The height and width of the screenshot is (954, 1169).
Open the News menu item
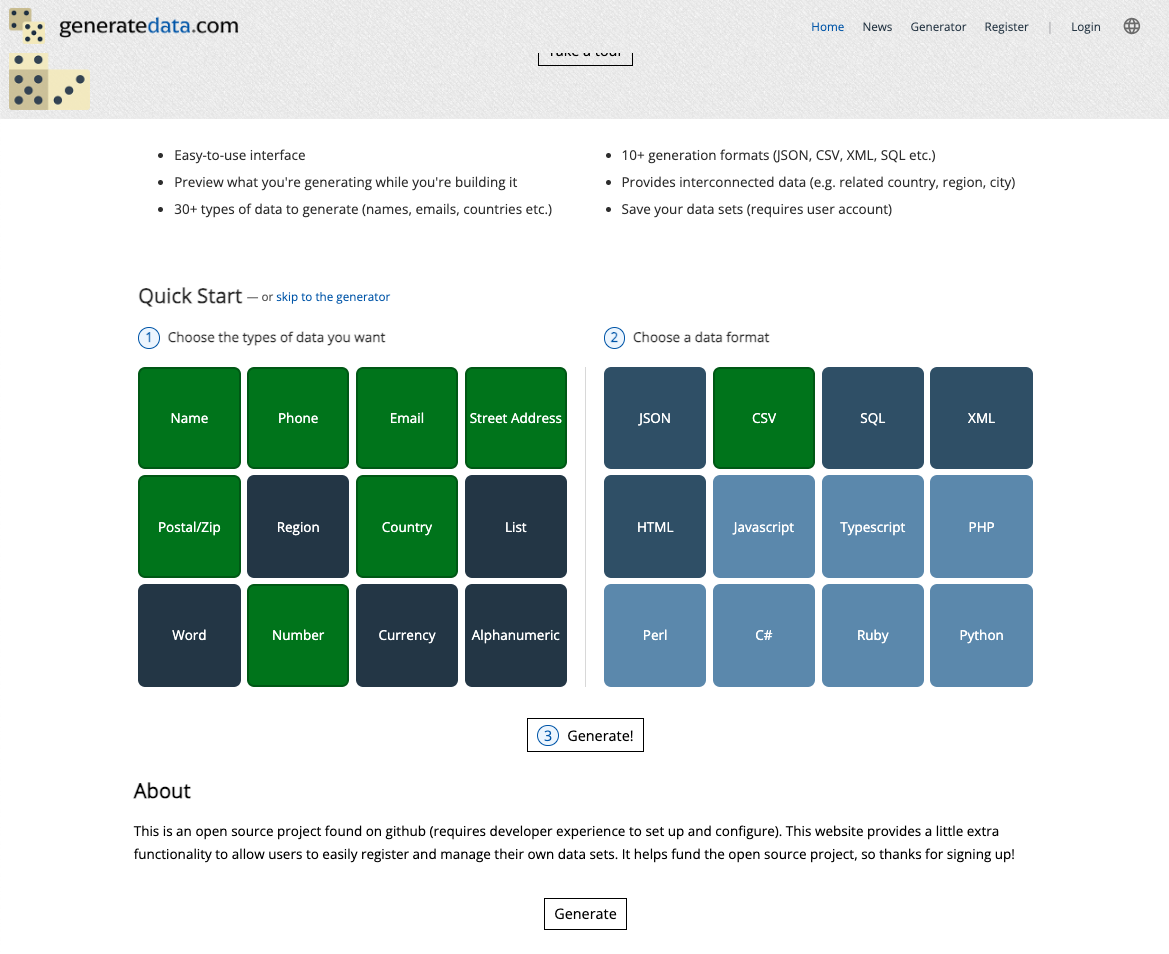click(x=877, y=27)
